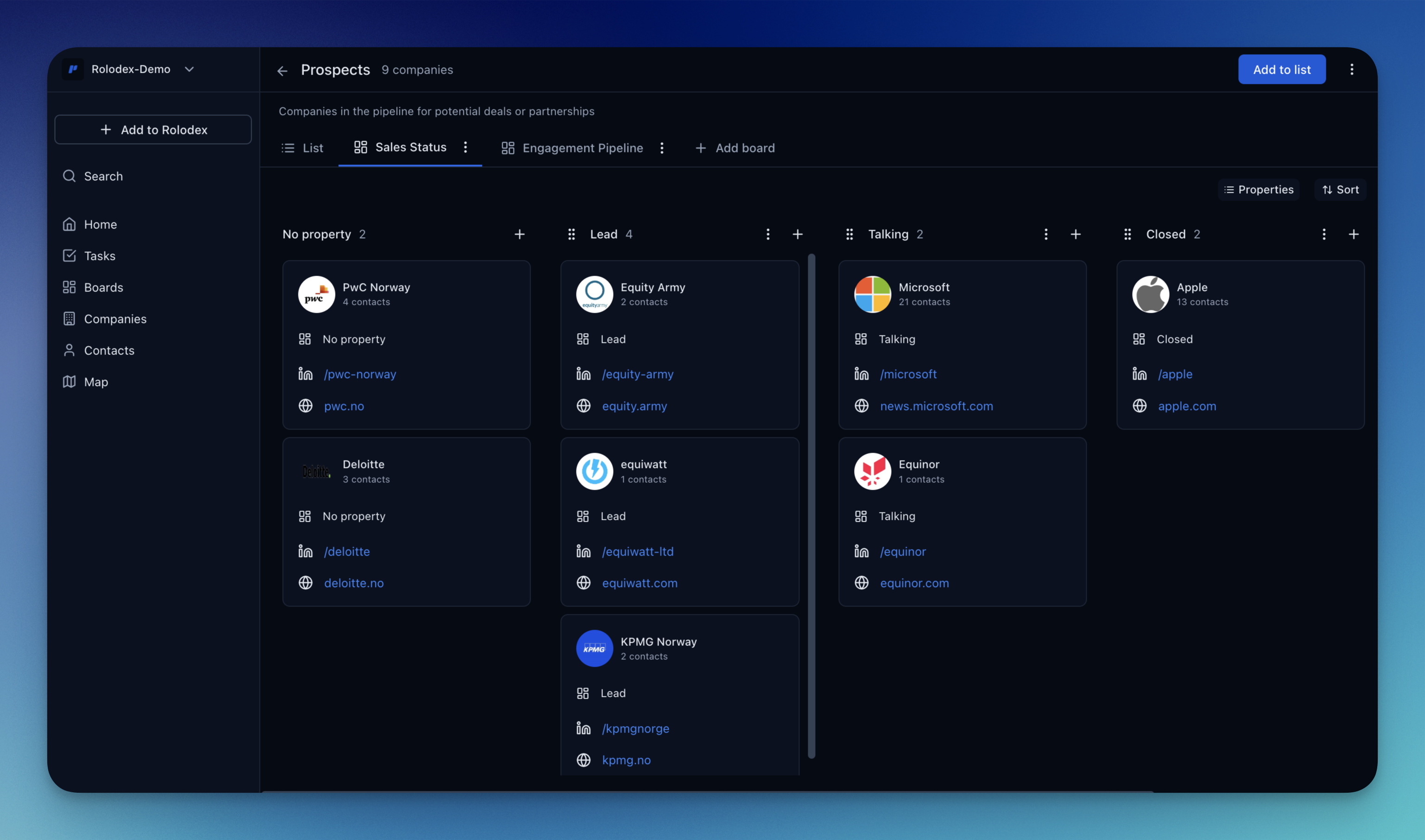This screenshot has height=840, width=1425.
Task: Expand the Rolodex-Demo workspace dropdown
Action: pos(189,69)
